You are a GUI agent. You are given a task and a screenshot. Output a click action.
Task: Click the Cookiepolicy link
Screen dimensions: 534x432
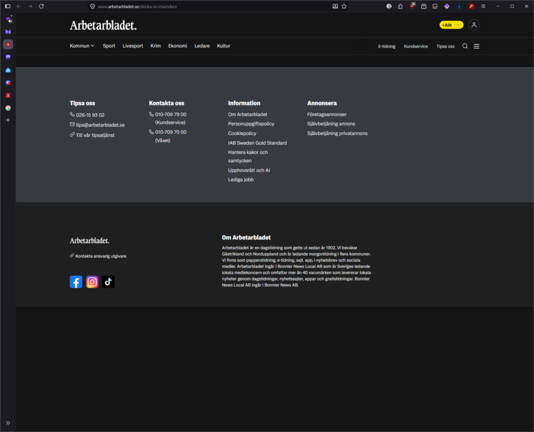(242, 133)
